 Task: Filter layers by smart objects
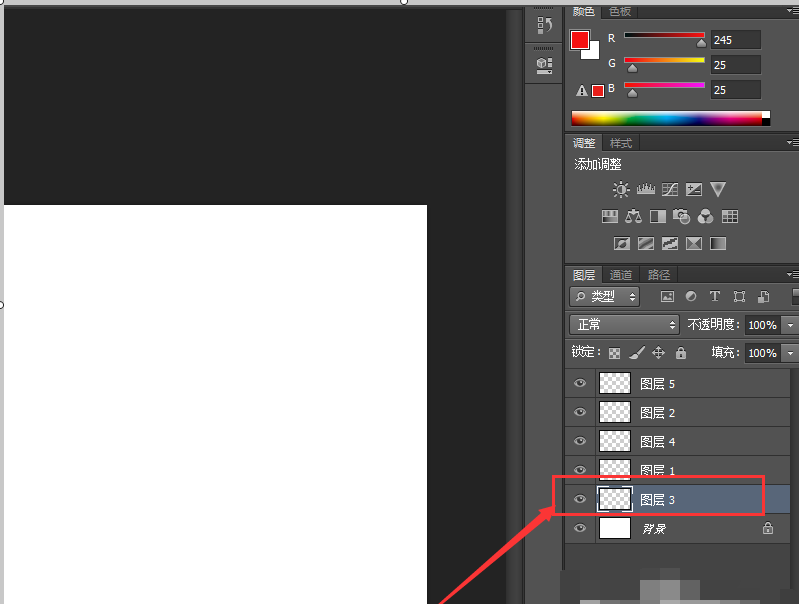(763, 297)
